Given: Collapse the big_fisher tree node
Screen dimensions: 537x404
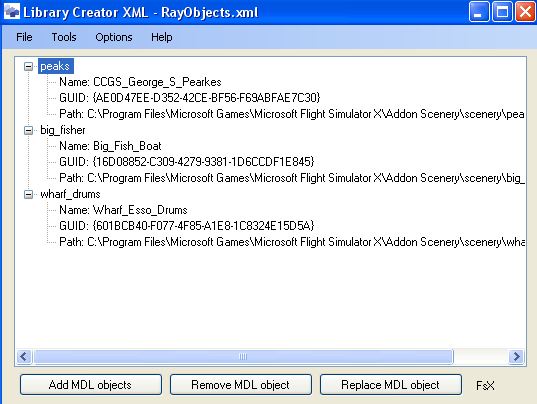Looking at the screenshot, I should click(x=28, y=130).
